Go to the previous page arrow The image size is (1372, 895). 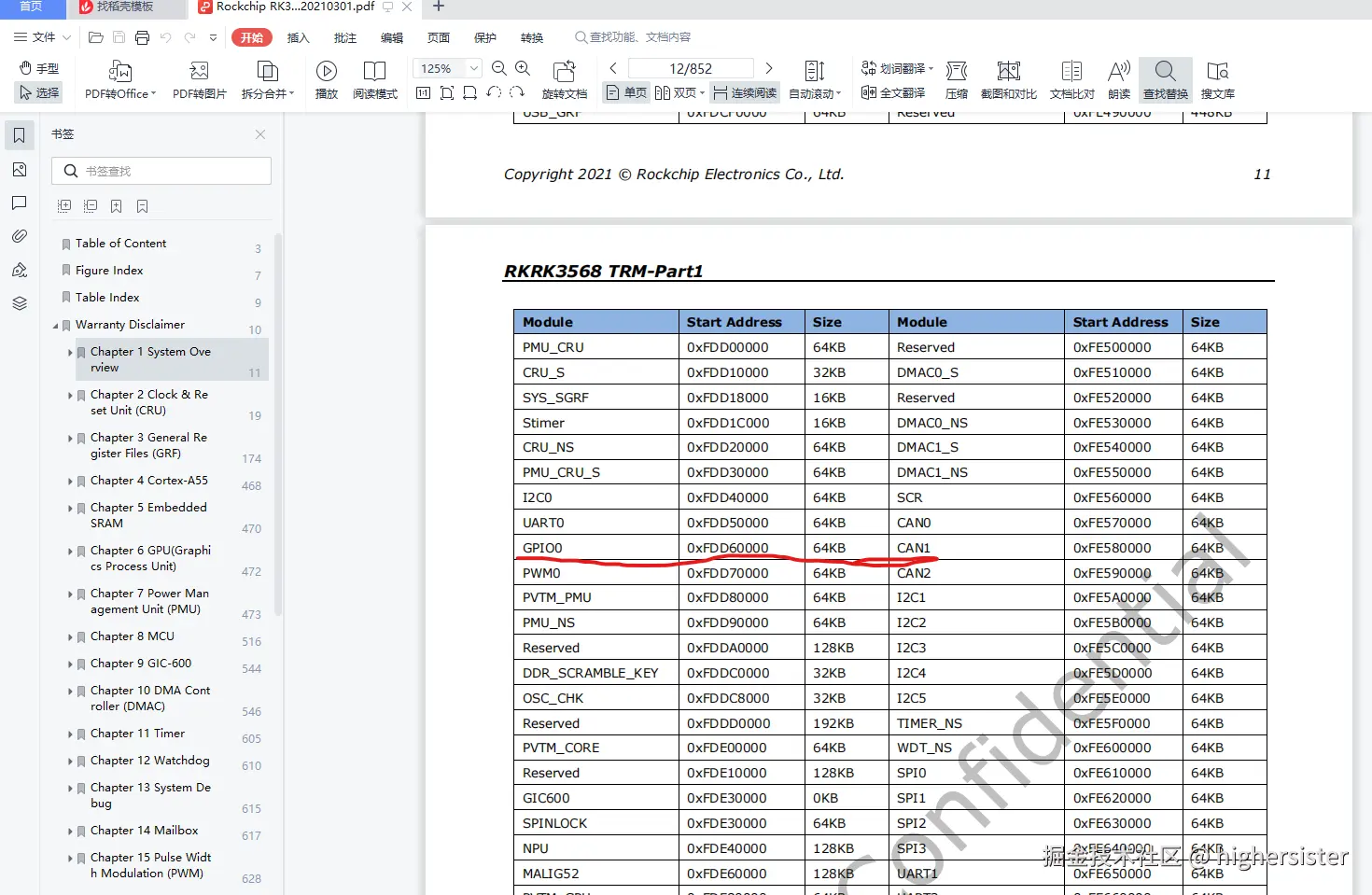click(613, 68)
